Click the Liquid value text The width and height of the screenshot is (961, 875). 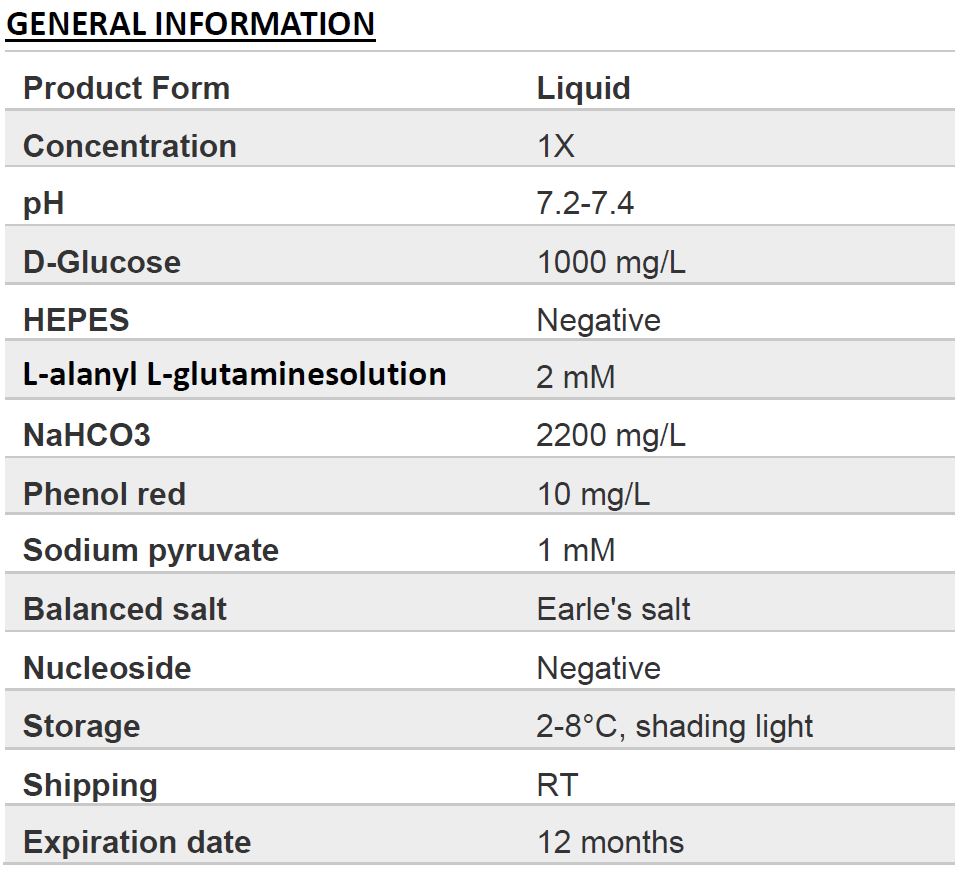pos(583,89)
